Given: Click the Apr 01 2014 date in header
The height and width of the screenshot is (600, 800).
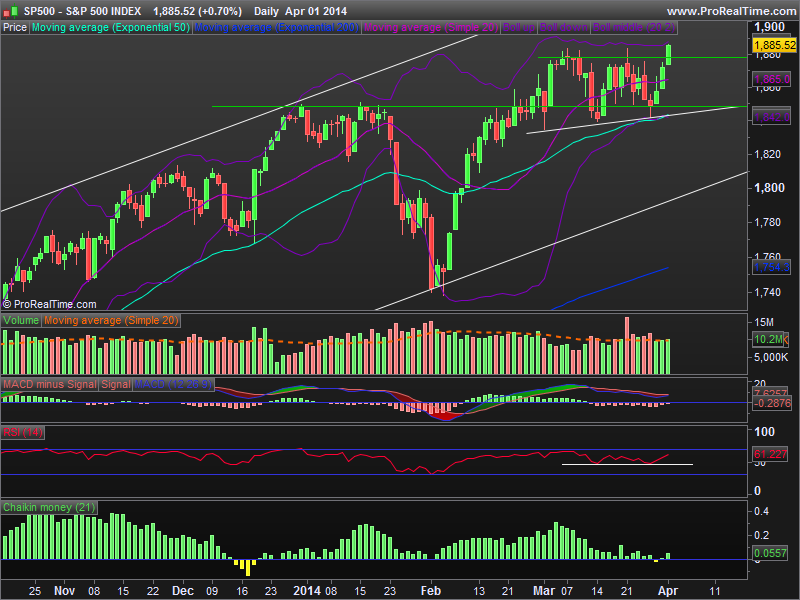Looking at the screenshot, I should click(x=316, y=11).
